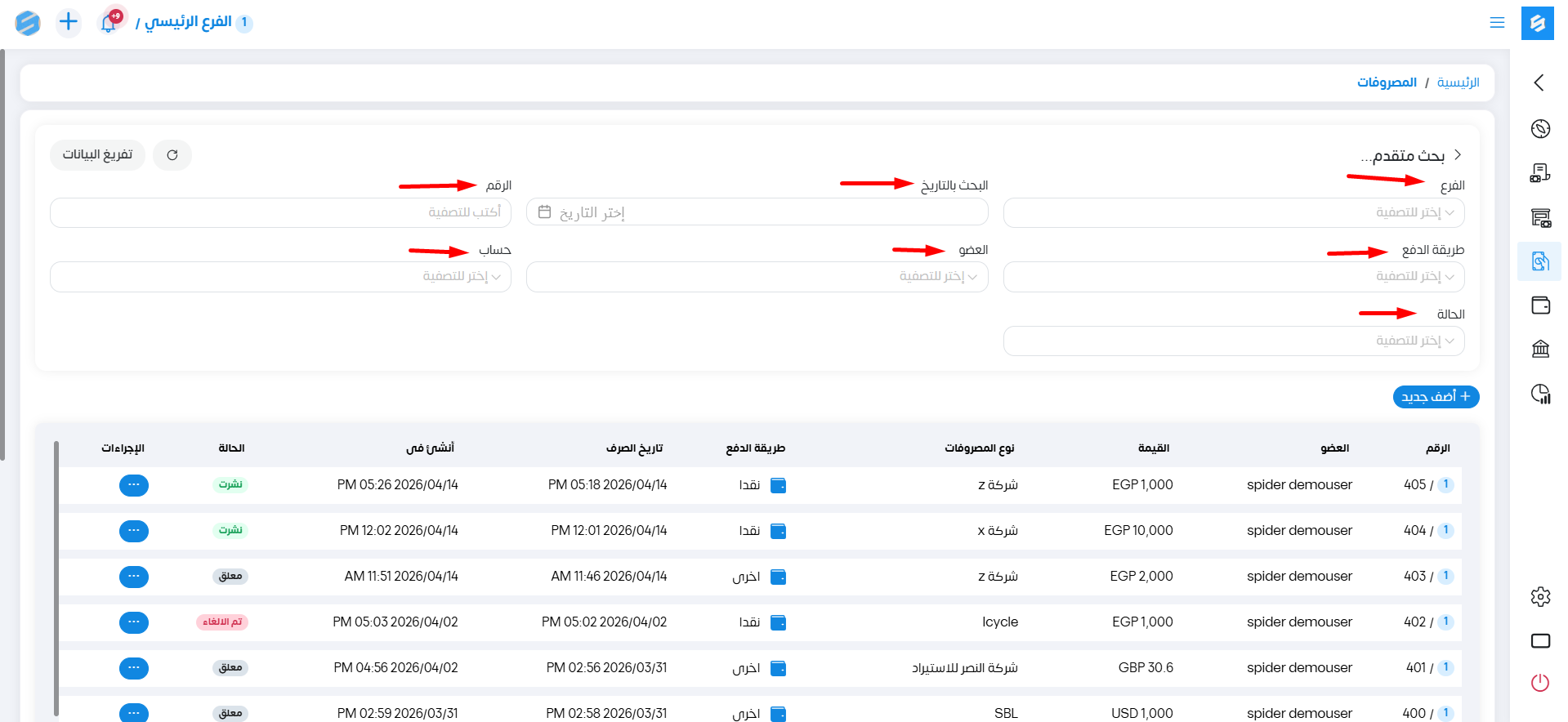Click the plus quick-add icon in header
This screenshot has width=1568, height=722.
(x=69, y=22)
